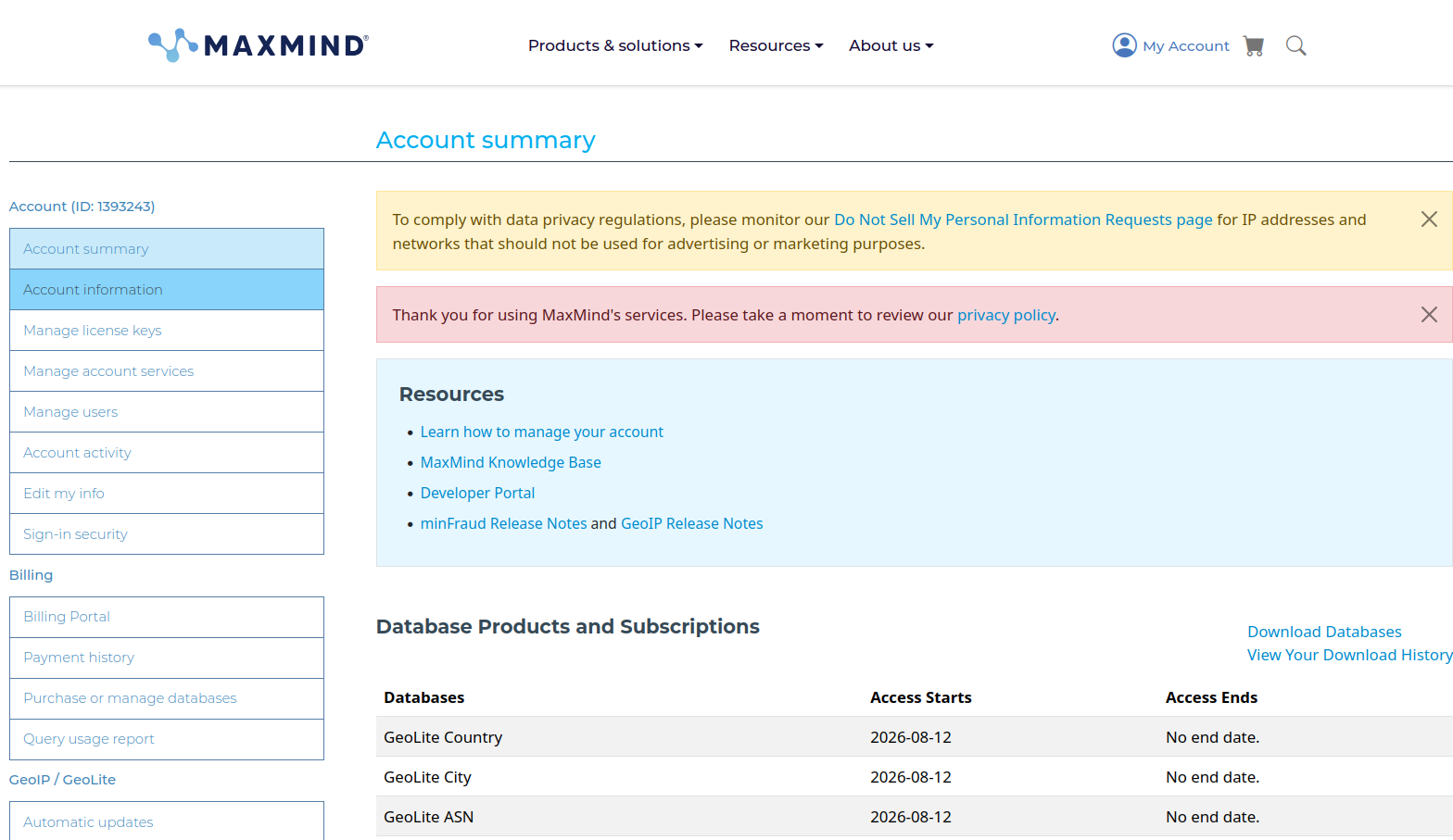The width and height of the screenshot is (1453, 840).
Task: Click the My Account user avatar icon
Action: (x=1124, y=45)
